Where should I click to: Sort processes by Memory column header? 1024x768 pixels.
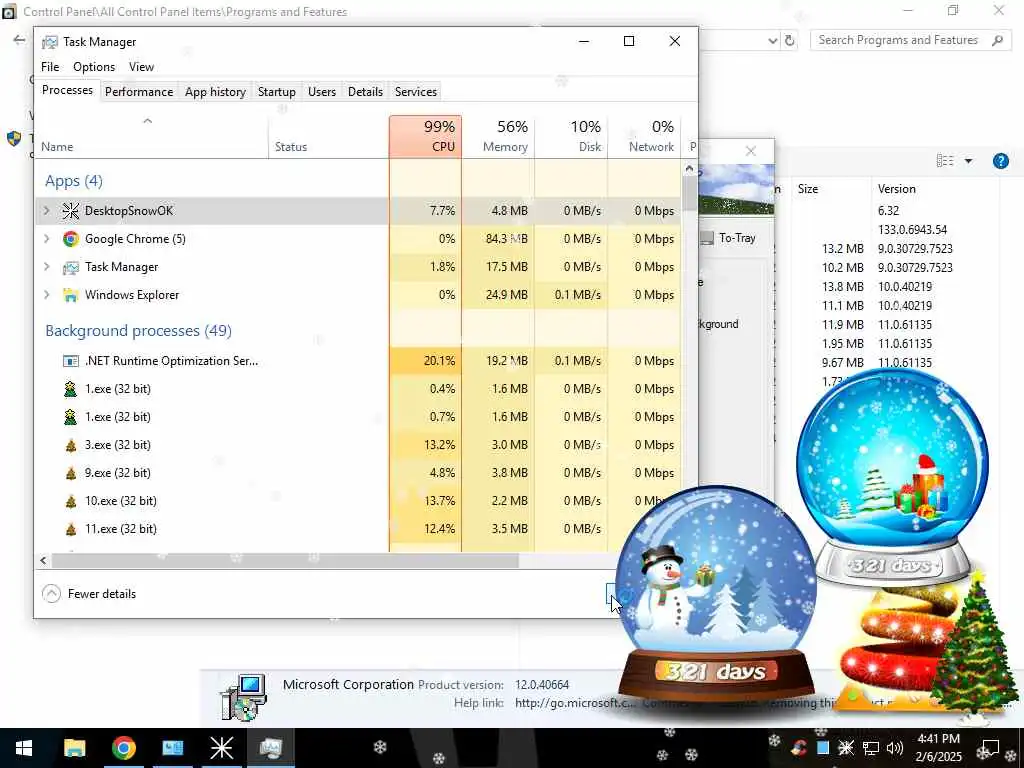point(498,136)
